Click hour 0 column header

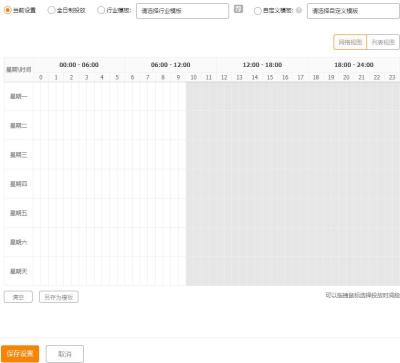pyautogui.click(x=41, y=77)
